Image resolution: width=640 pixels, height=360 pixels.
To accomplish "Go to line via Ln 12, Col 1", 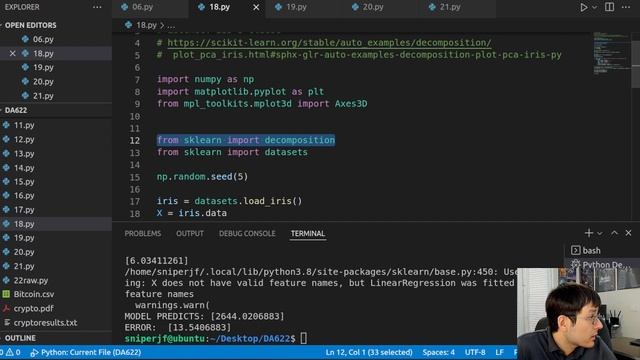I will coord(369,352).
